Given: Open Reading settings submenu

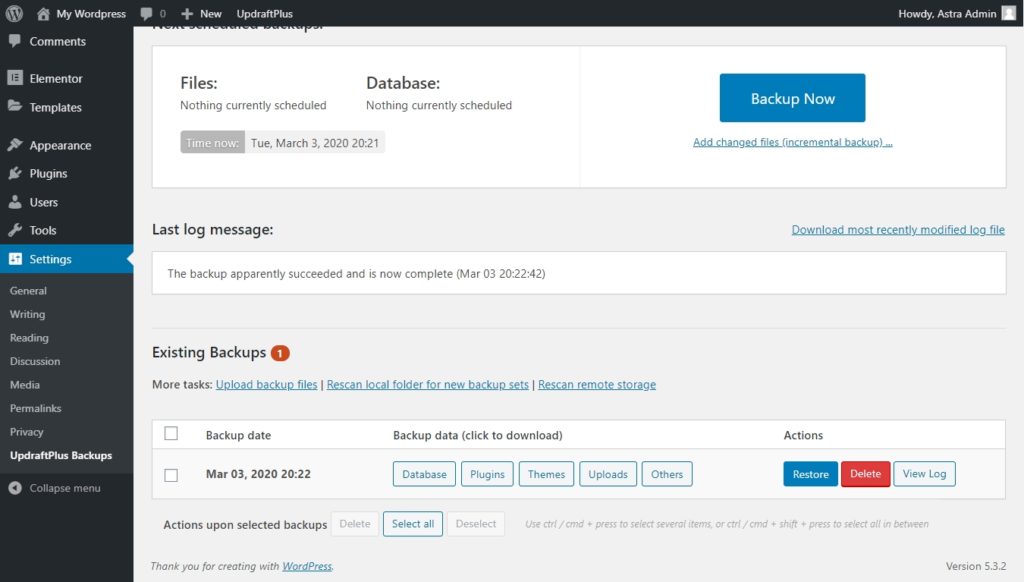Looking at the screenshot, I should [29, 338].
